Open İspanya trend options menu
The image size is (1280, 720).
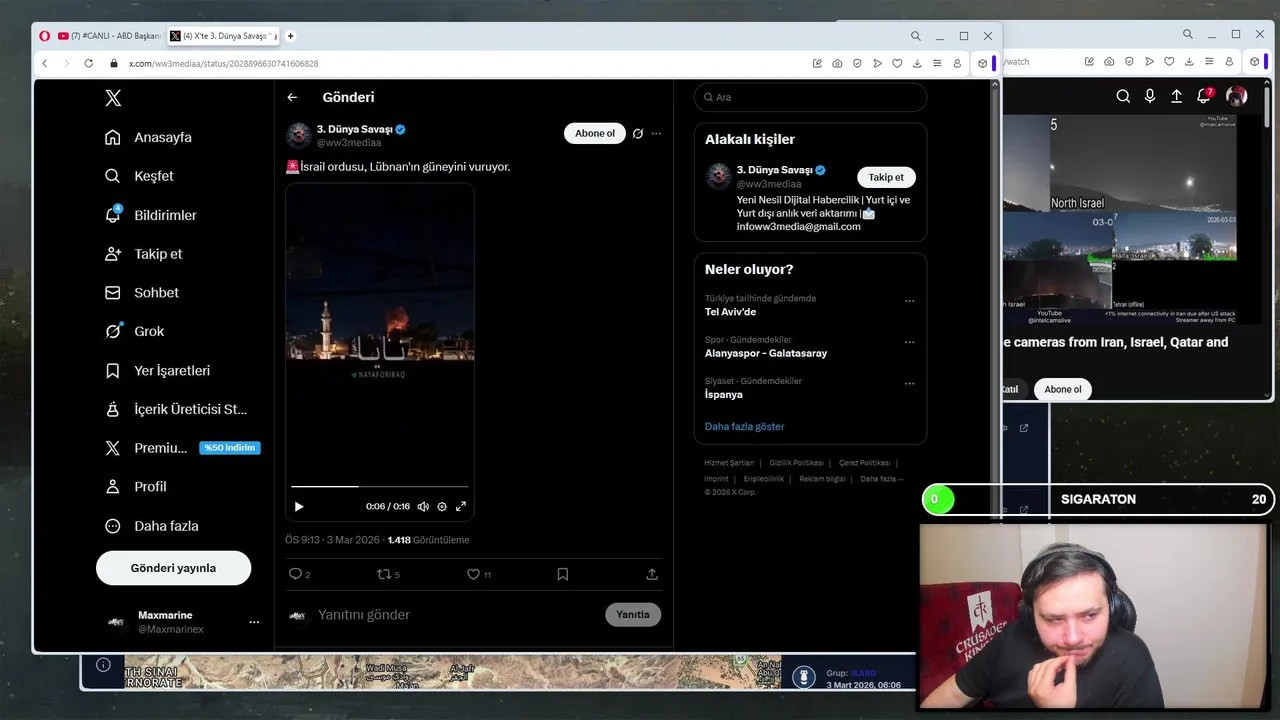click(x=909, y=383)
